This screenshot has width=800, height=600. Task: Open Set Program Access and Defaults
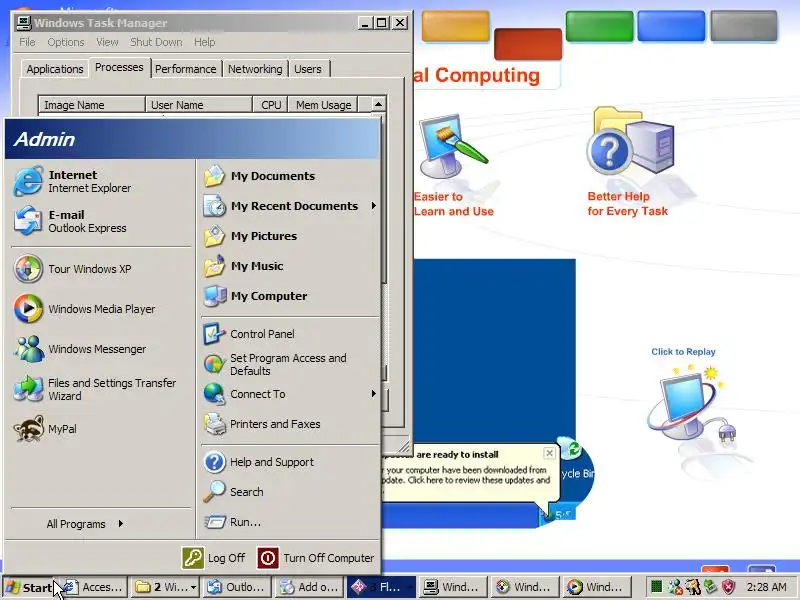290,364
